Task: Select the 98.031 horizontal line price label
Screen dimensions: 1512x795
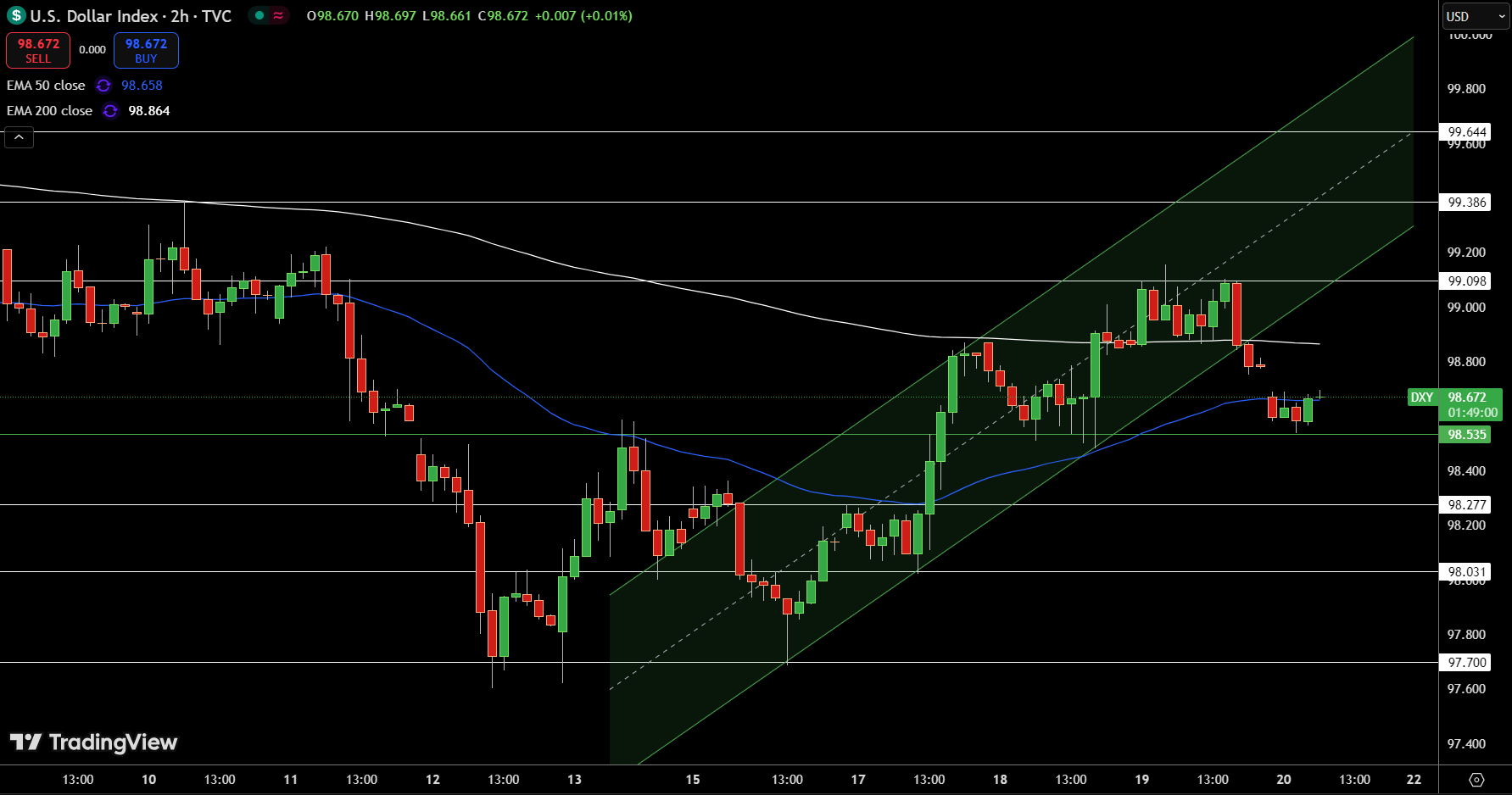Action: [1466, 572]
